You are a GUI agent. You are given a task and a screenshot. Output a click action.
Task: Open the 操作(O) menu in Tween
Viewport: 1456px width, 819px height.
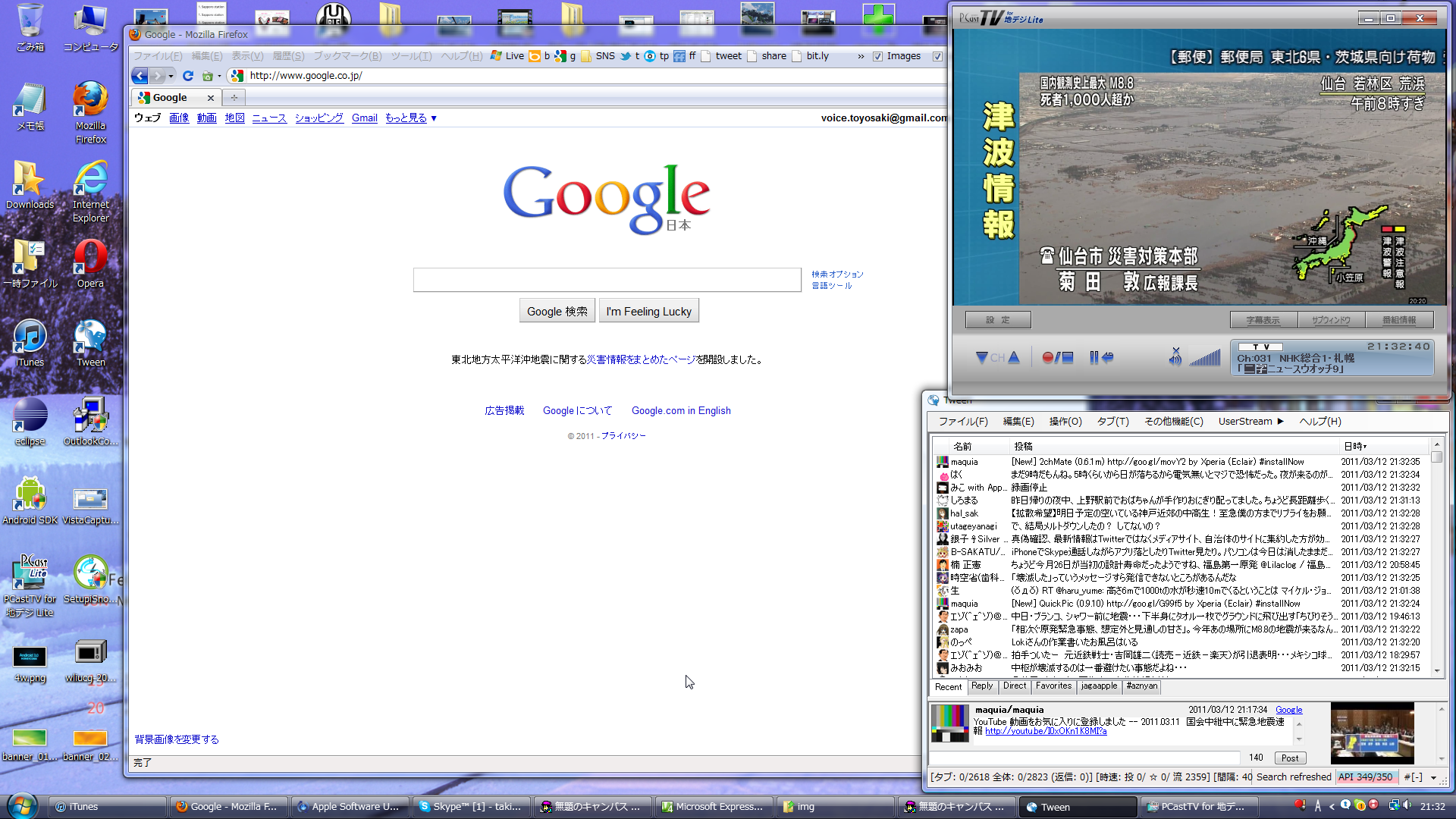[x=1065, y=422]
